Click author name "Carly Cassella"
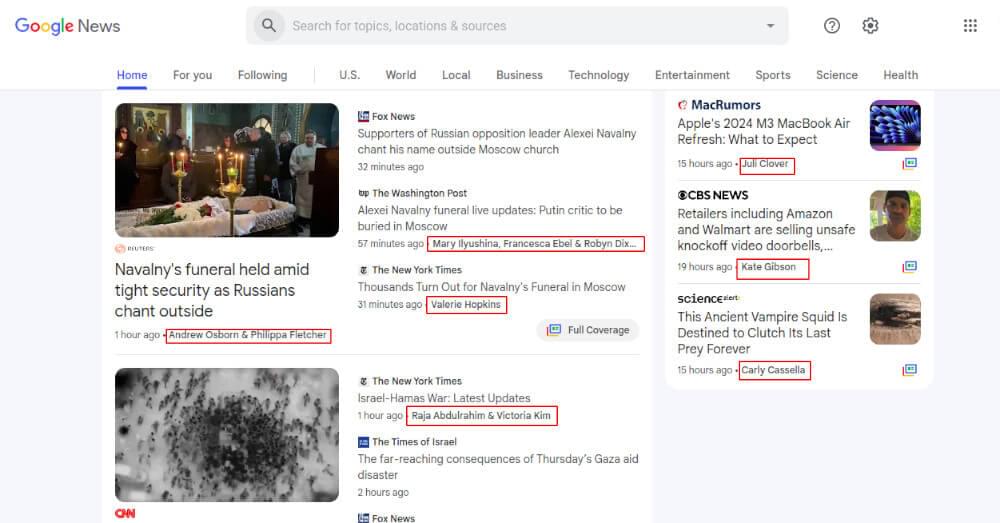The image size is (1000, 523). click(x=773, y=370)
